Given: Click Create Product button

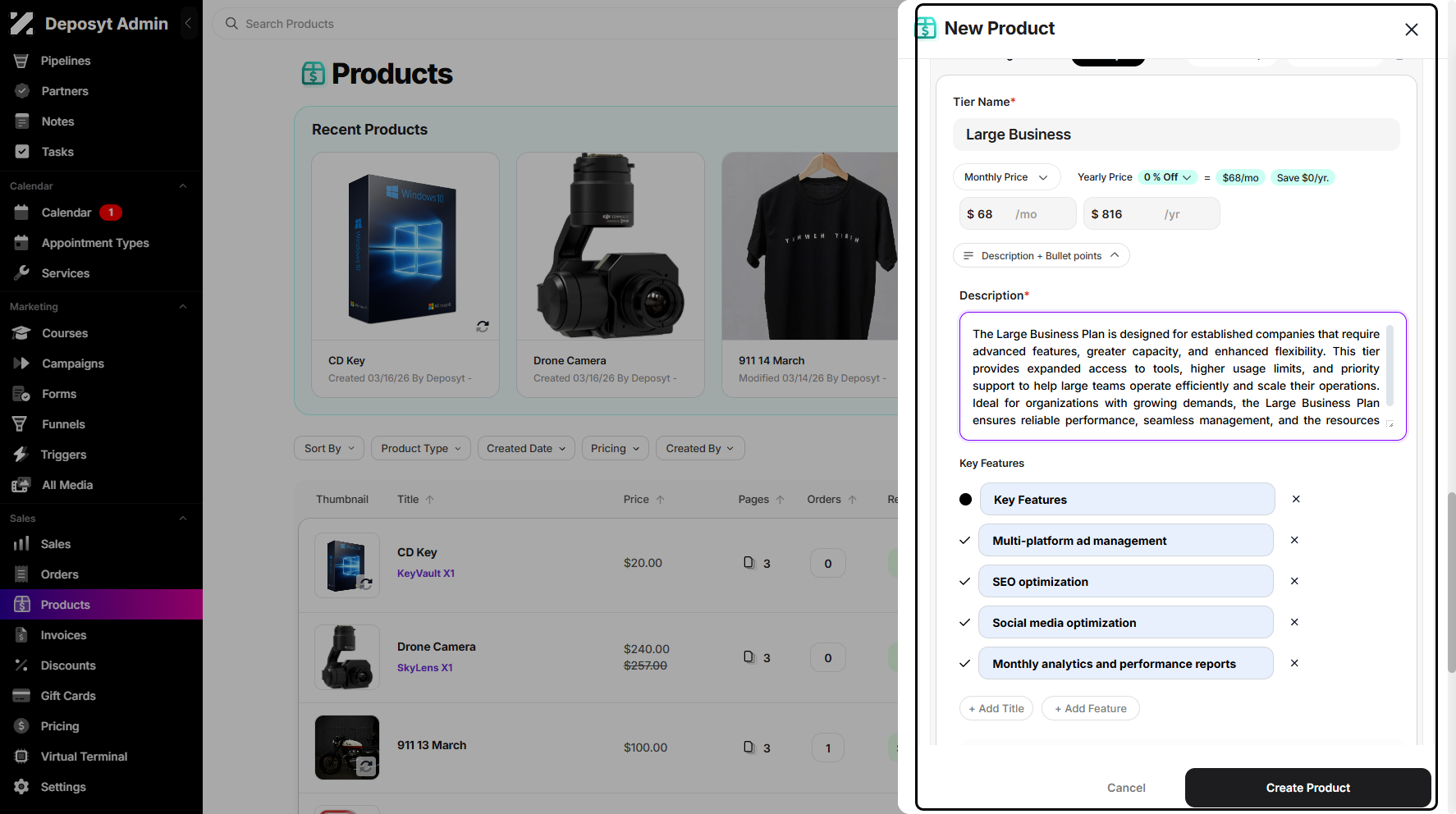Looking at the screenshot, I should [x=1307, y=788].
